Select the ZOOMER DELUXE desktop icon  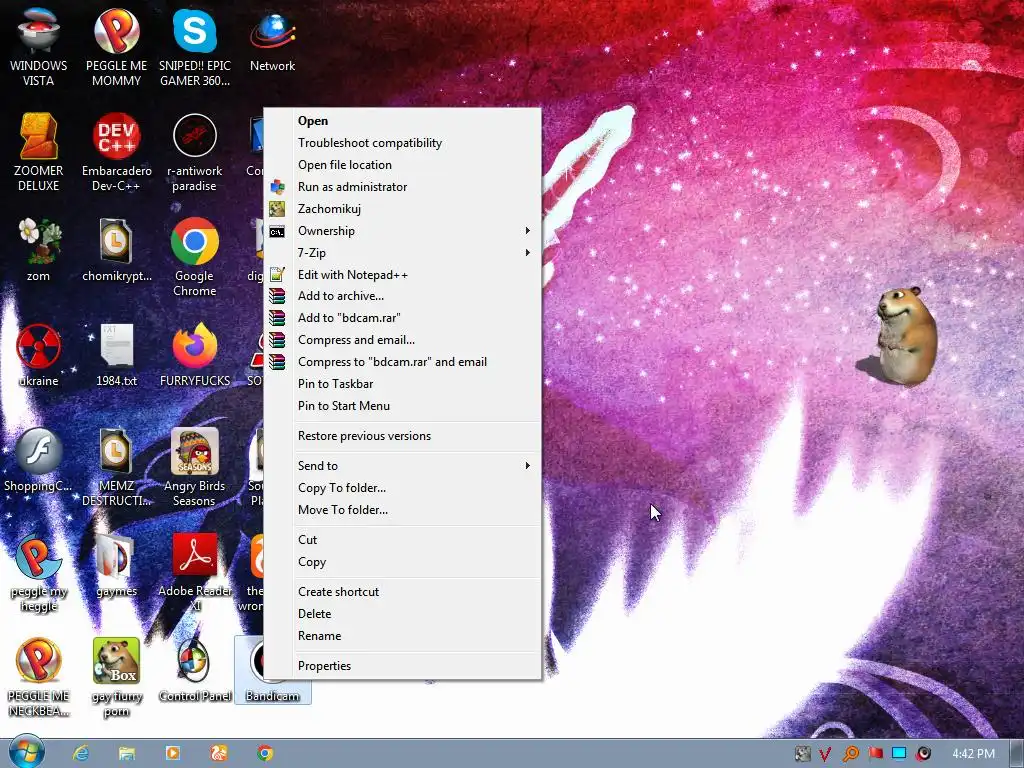click(39, 152)
